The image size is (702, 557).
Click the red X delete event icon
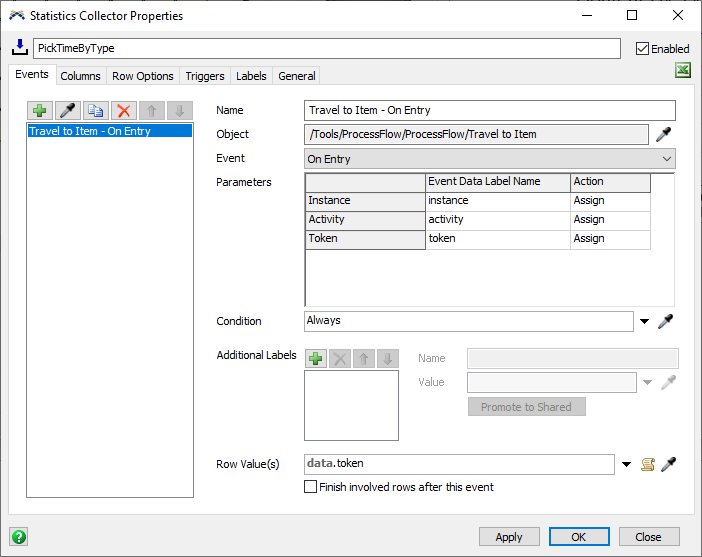coord(124,111)
